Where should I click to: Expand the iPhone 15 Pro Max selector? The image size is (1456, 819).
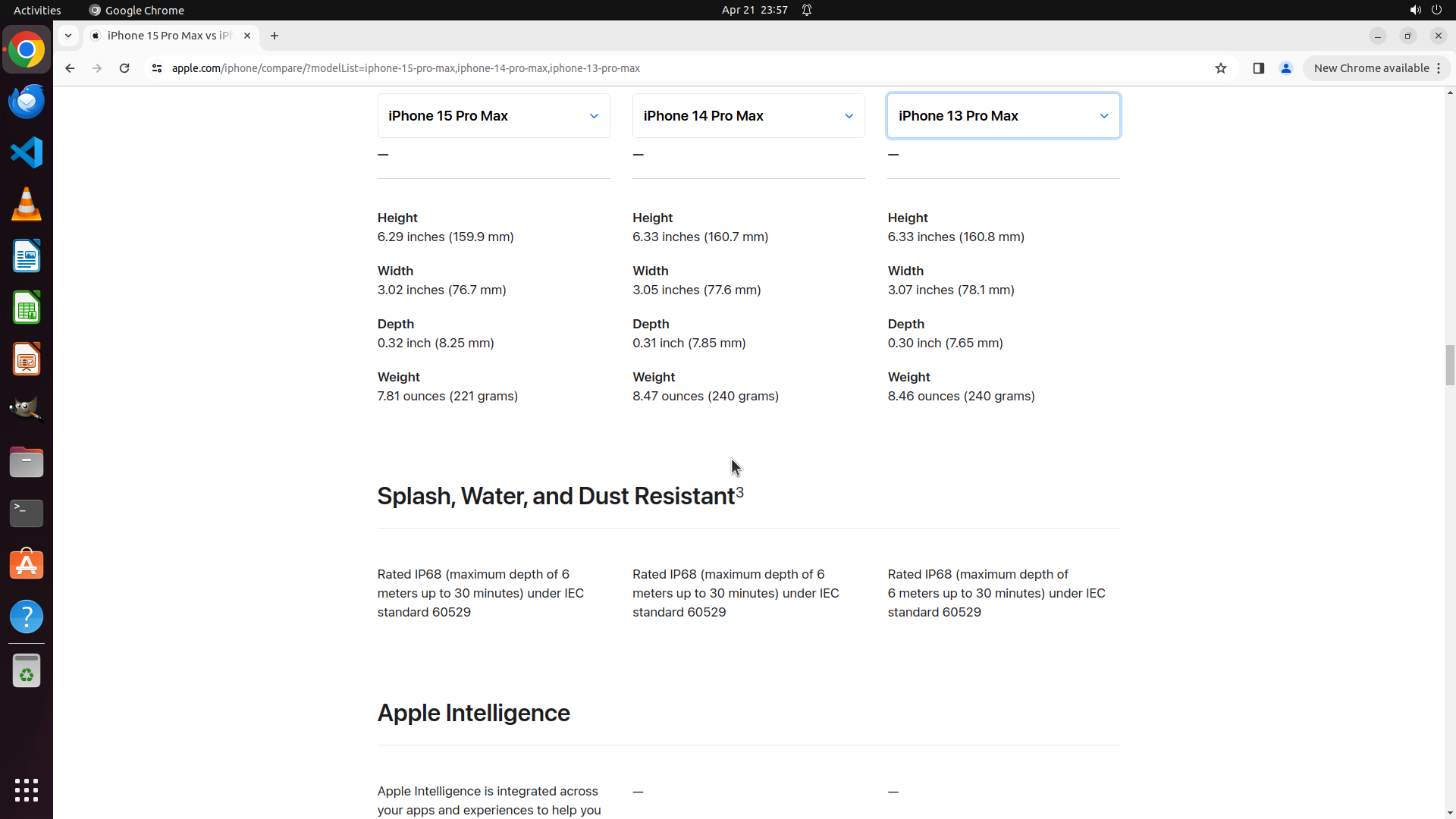click(494, 116)
